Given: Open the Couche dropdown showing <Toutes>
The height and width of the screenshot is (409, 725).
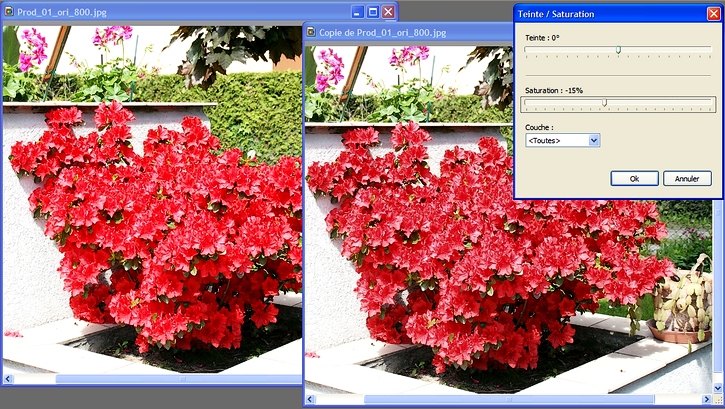Looking at the screenshot, I should click(563, 140).
